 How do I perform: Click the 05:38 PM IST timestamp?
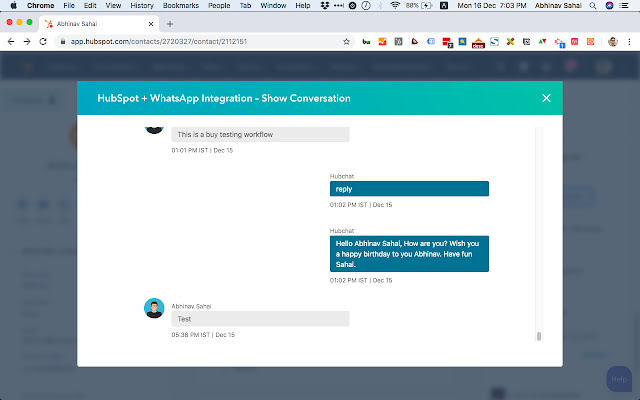[203, 335]
